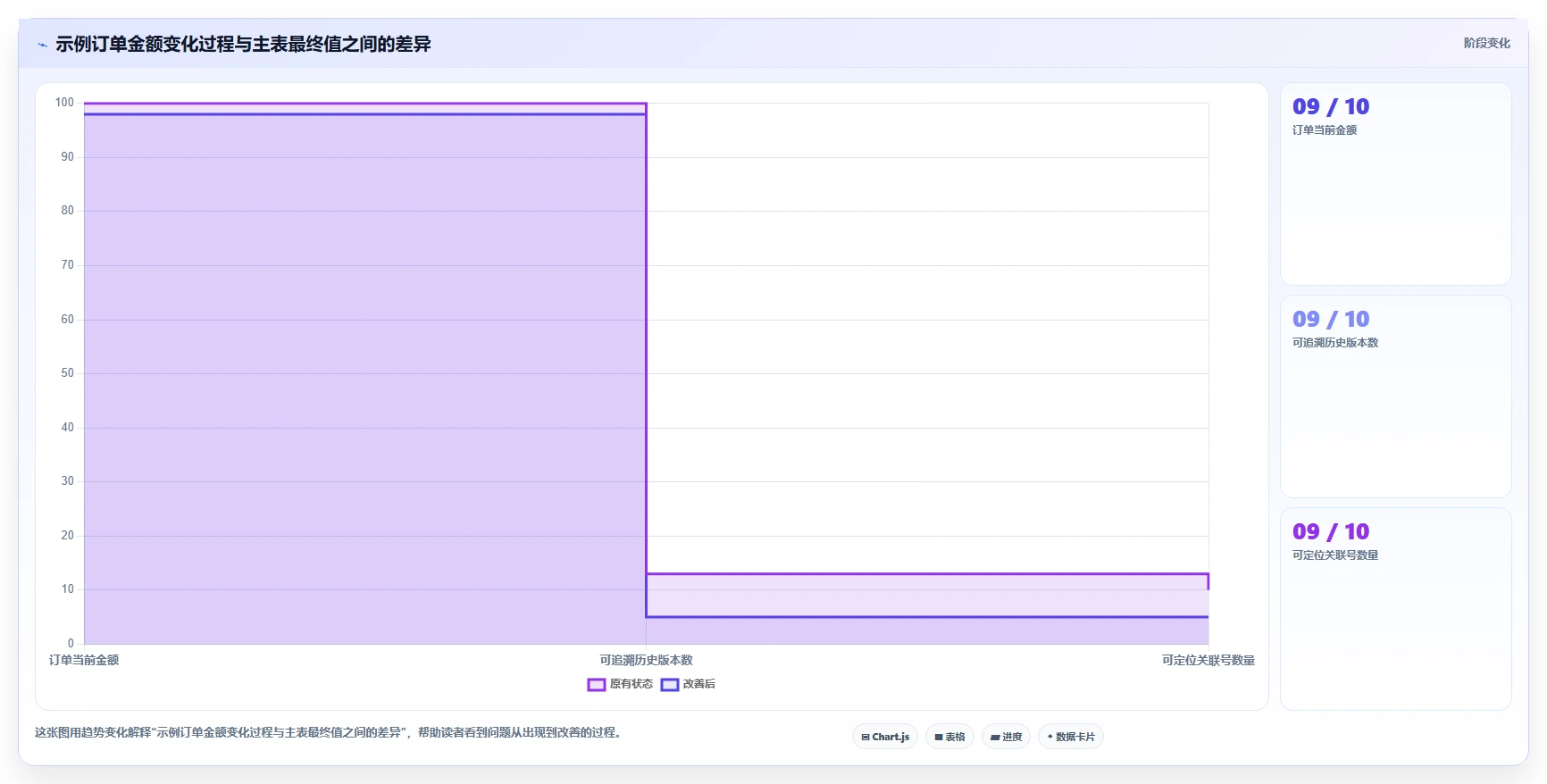Click the y-axis value 100

pyautogui.click(x=64, y=103)
